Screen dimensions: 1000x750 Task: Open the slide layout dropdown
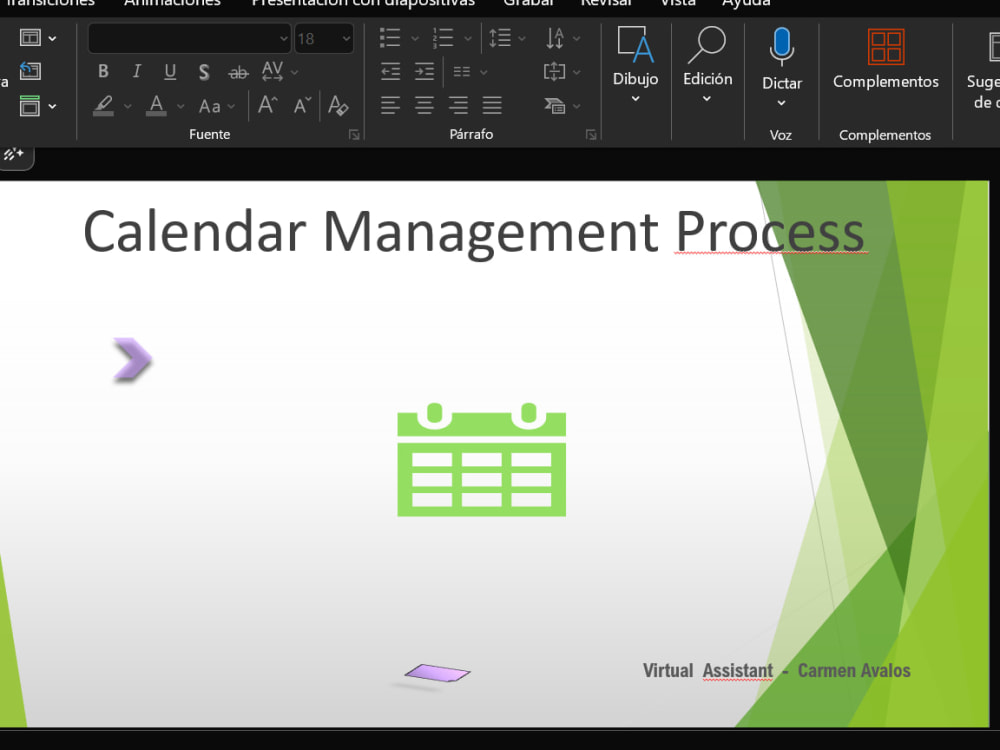[38, 38]
